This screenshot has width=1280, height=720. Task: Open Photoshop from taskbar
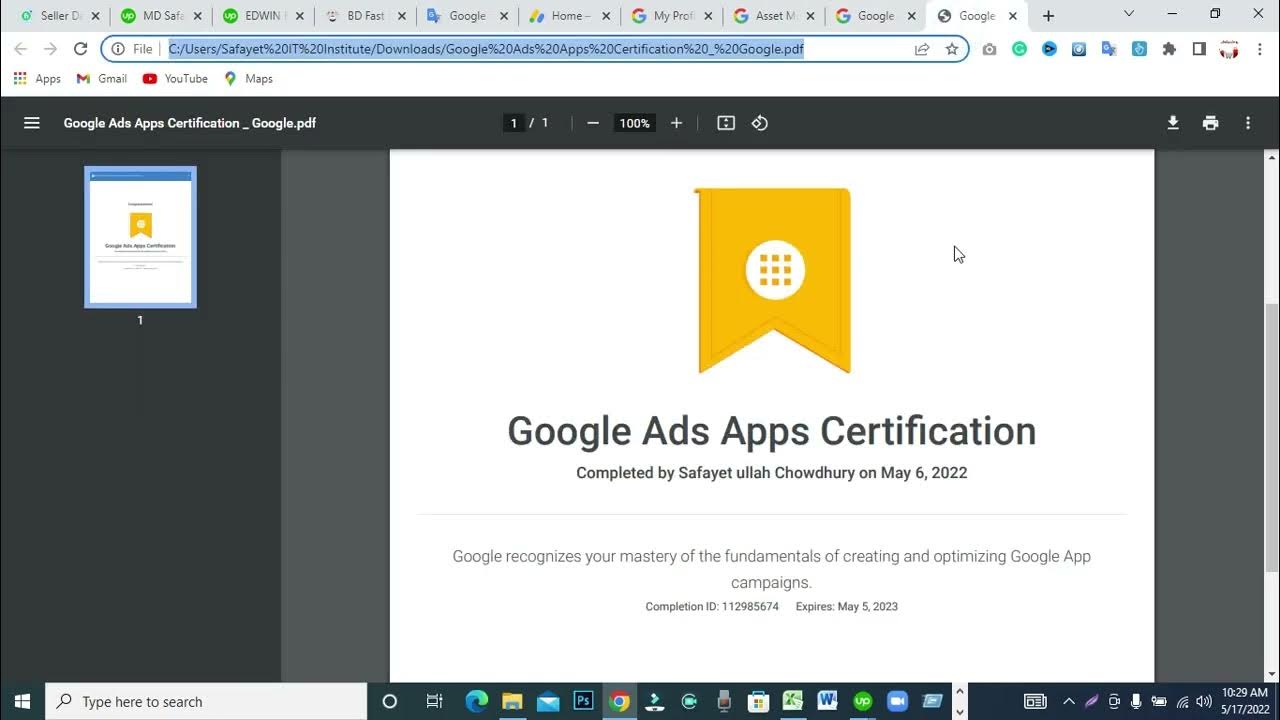pos(583,701)
